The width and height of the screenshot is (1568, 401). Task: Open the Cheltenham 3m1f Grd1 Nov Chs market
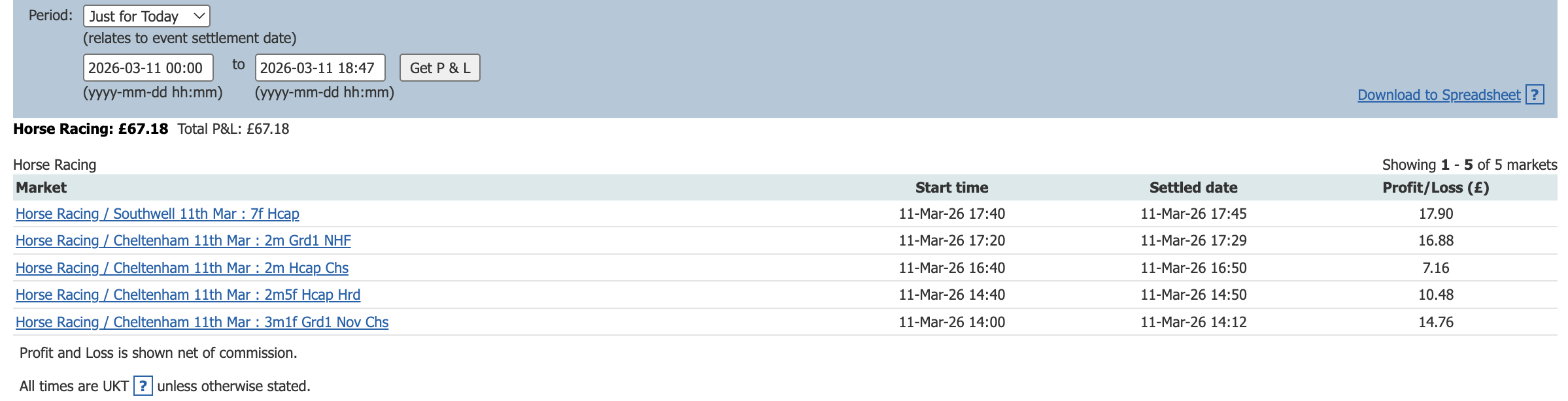pyautogui.click(x=201, y=323)
